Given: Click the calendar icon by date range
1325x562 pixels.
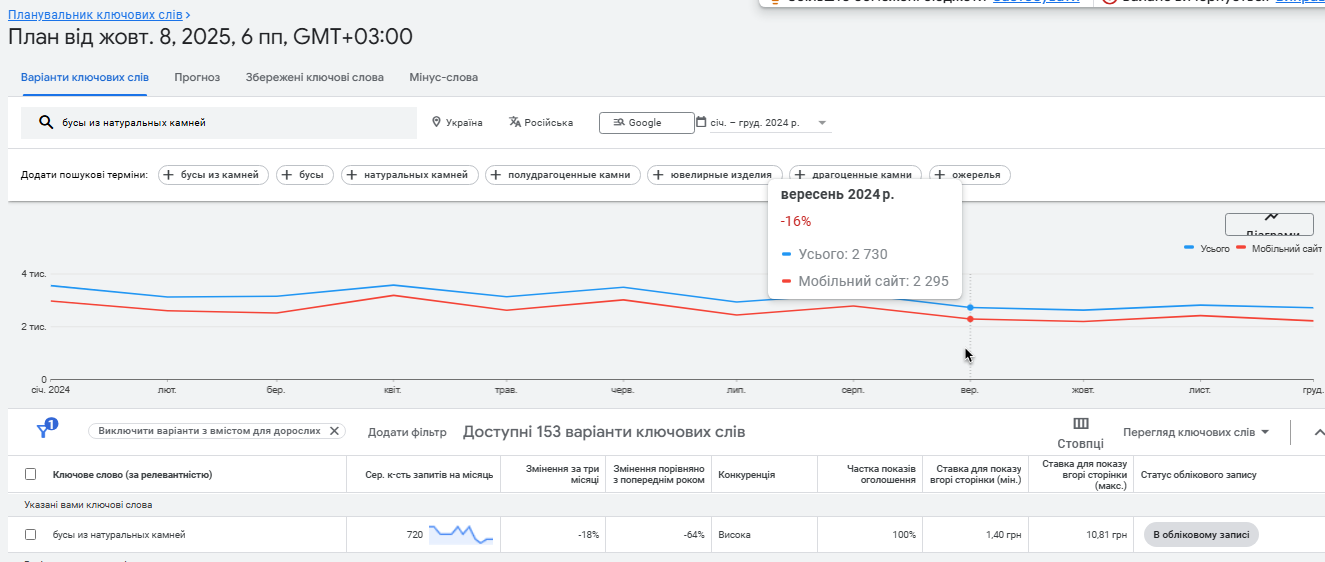Looking at the screenshot, I should (701, 122).
